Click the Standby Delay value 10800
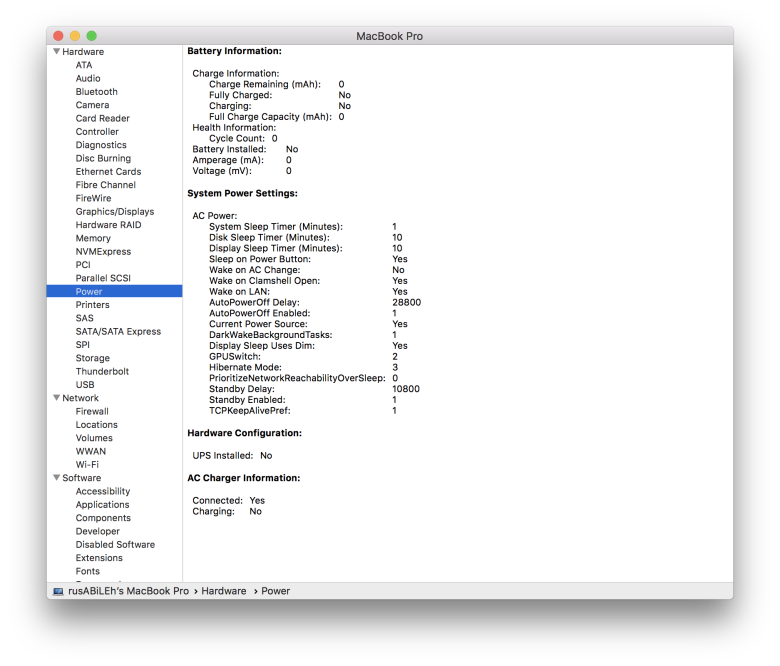780x666 pixels. click(406, 389)
